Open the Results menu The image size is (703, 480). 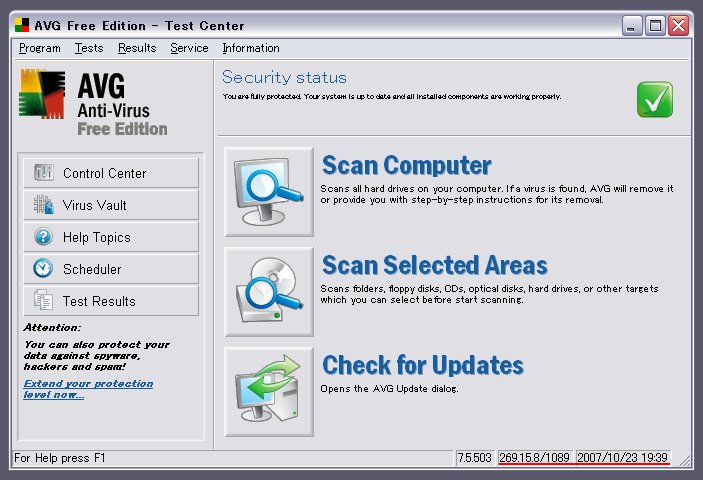pos(137,48)
